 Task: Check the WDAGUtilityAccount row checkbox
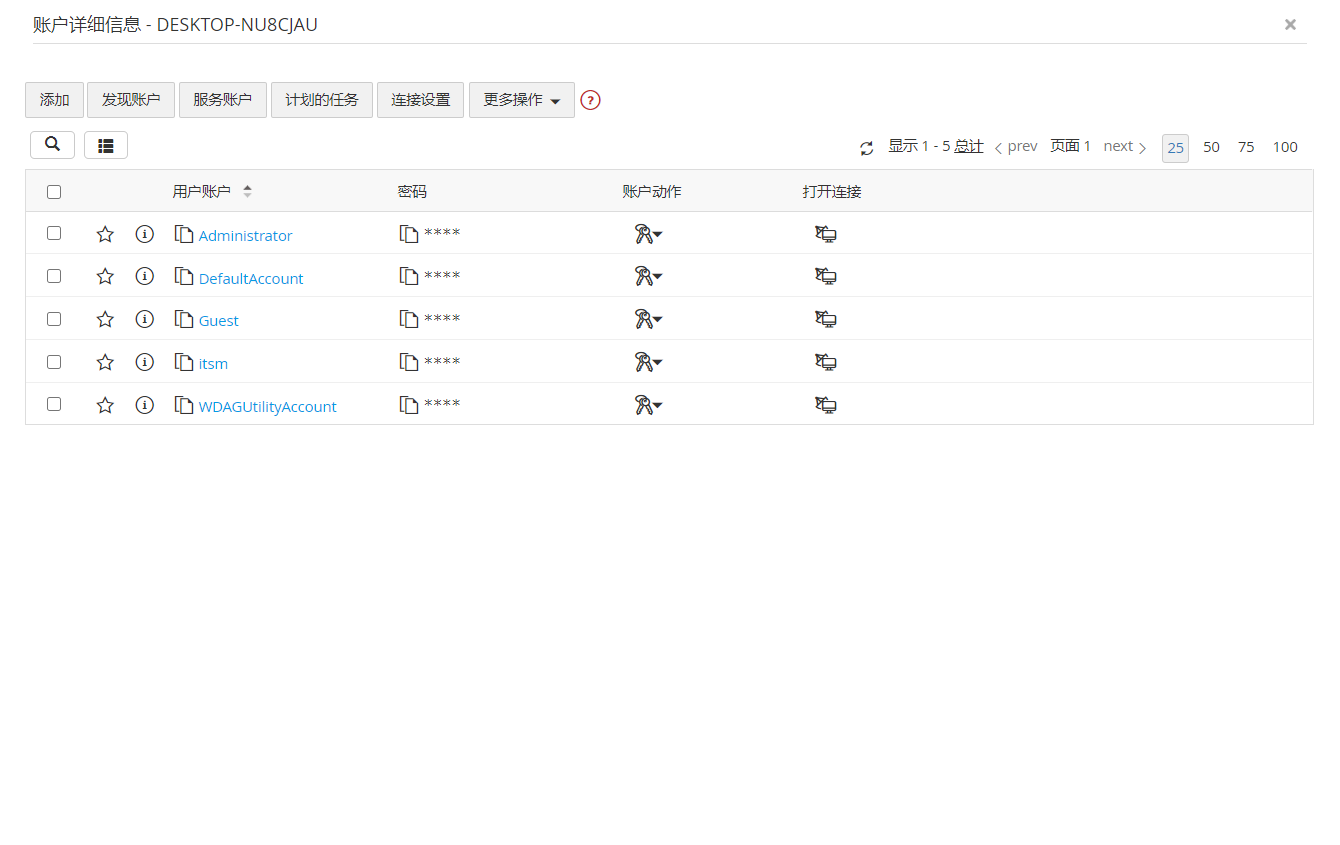pos(54,404)
